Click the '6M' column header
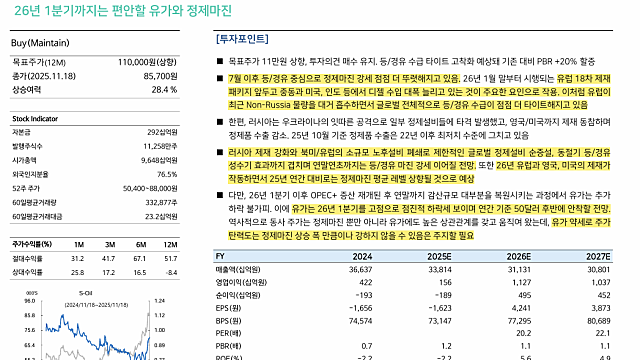 141,244
